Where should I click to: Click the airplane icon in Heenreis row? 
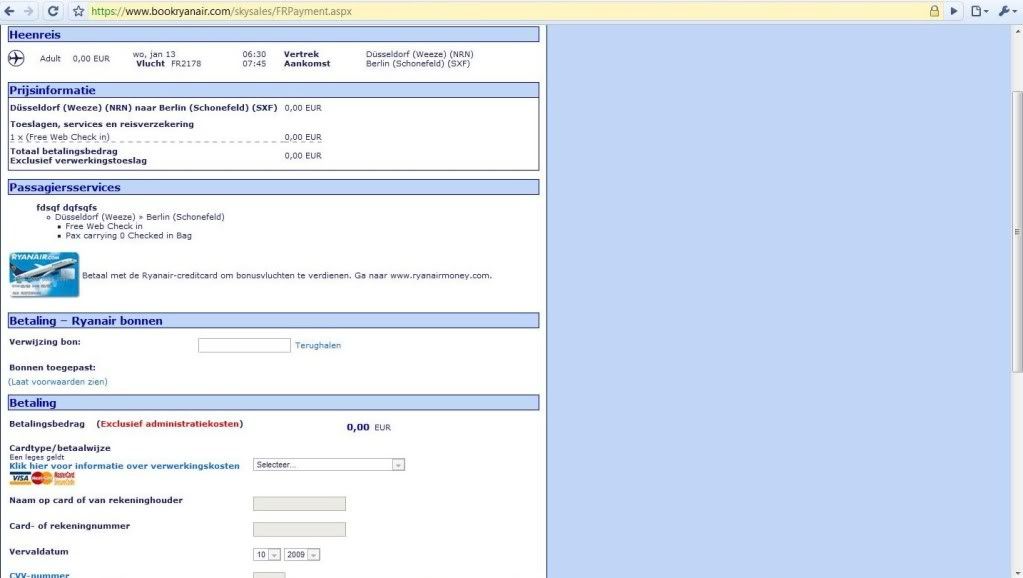click(16, 58)
